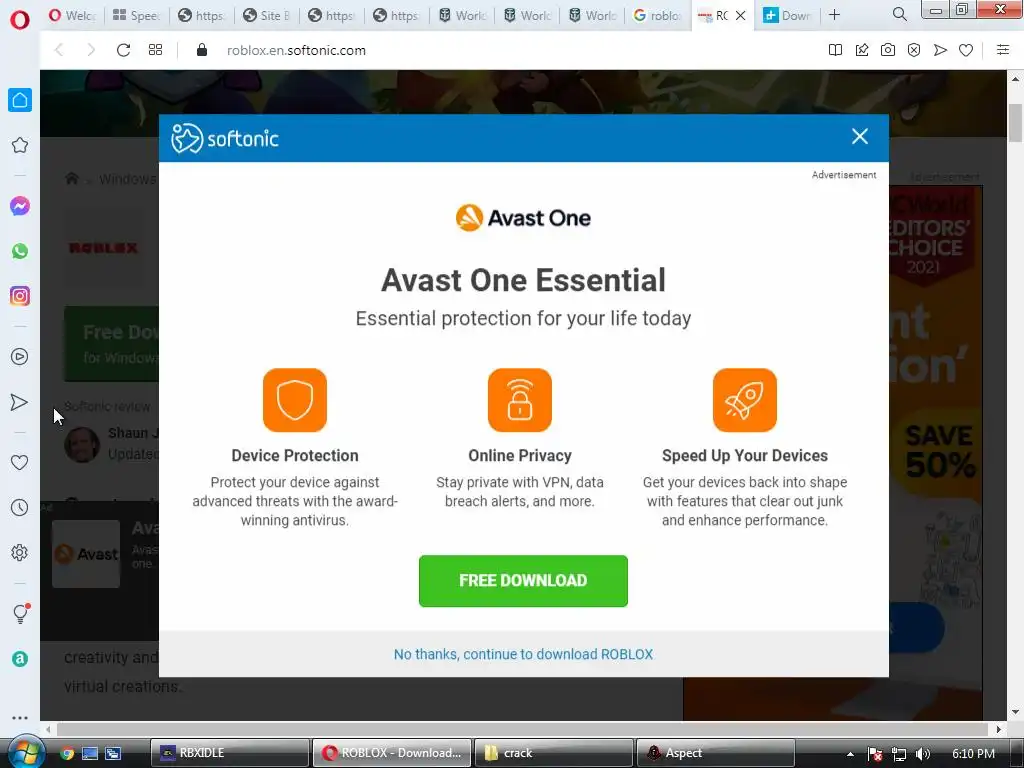Click the volume speaker tray icon
Viewport: 1024px width, 768px height.
click(x=922, y=754)
